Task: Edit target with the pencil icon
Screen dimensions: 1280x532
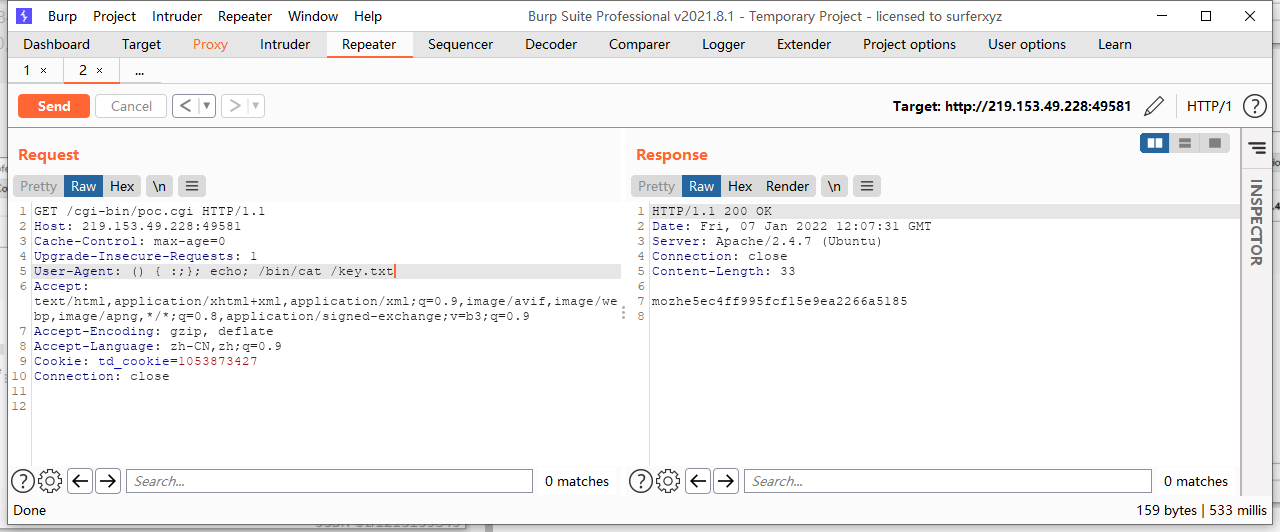Action: [1154, 106]
